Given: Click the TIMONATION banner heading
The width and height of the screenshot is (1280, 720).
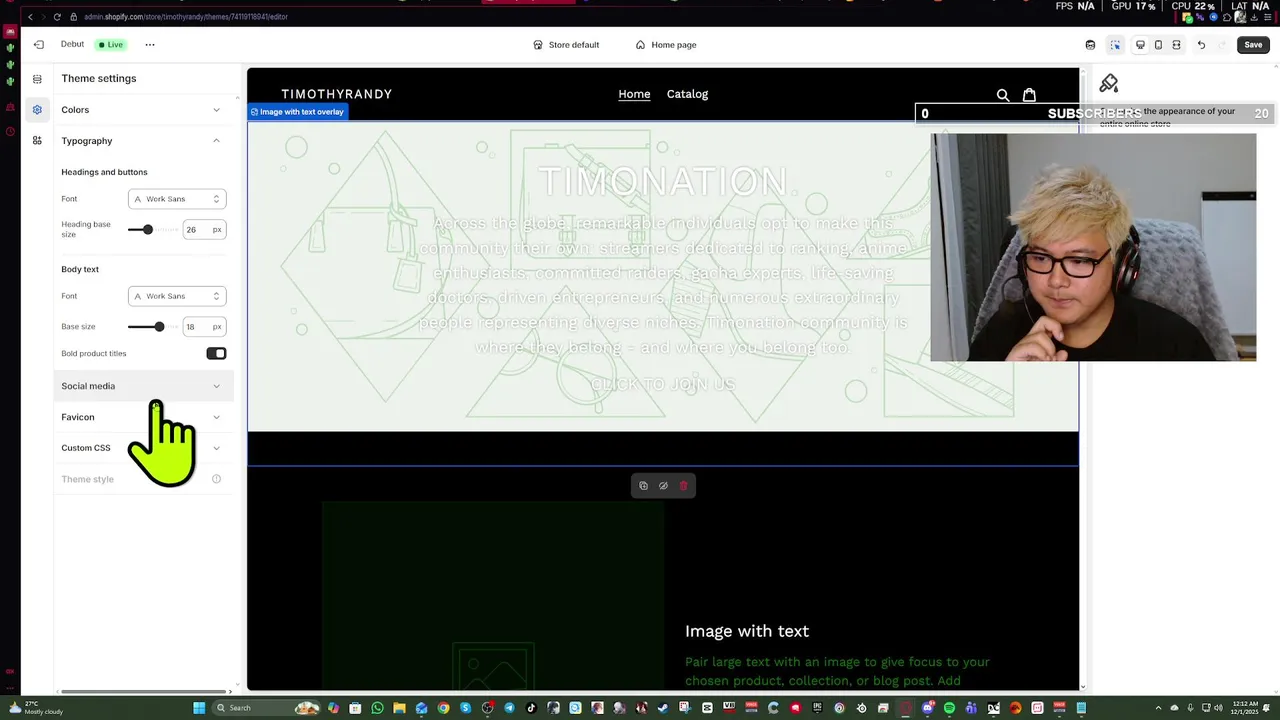Looking at the screenshot, I should 663,182.
